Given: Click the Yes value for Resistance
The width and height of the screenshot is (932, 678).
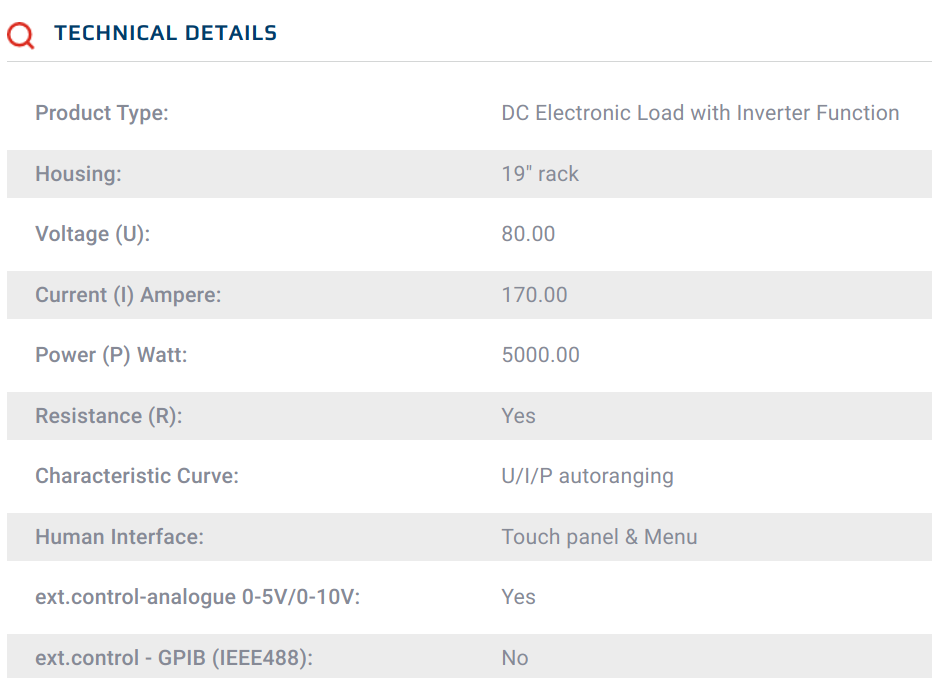Looking at the screenshot, I should pos(518,416).
